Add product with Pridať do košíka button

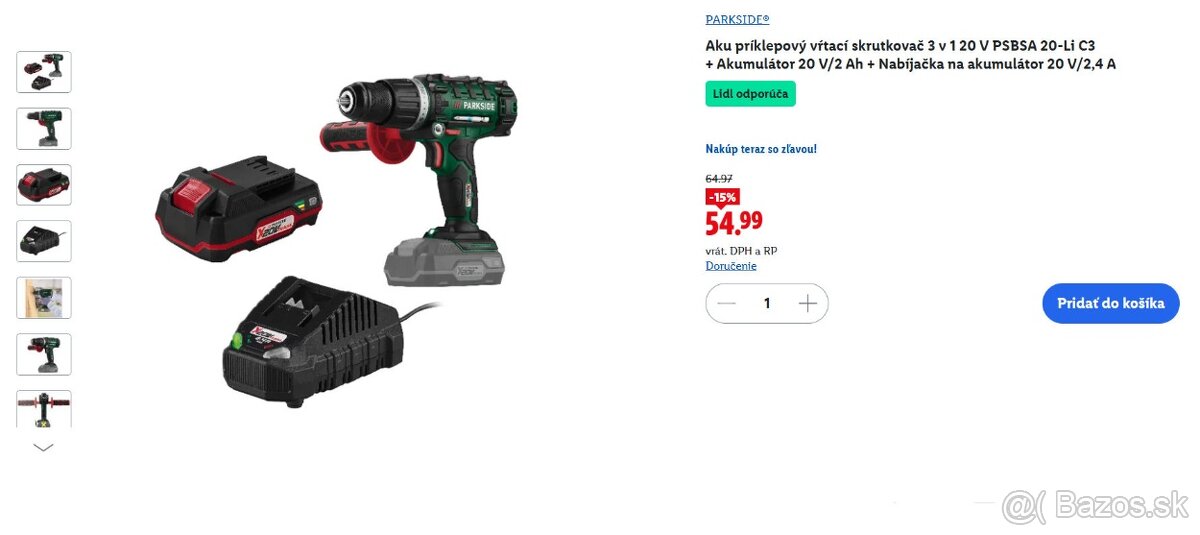pyautogui.click(x=1111, y=303)
